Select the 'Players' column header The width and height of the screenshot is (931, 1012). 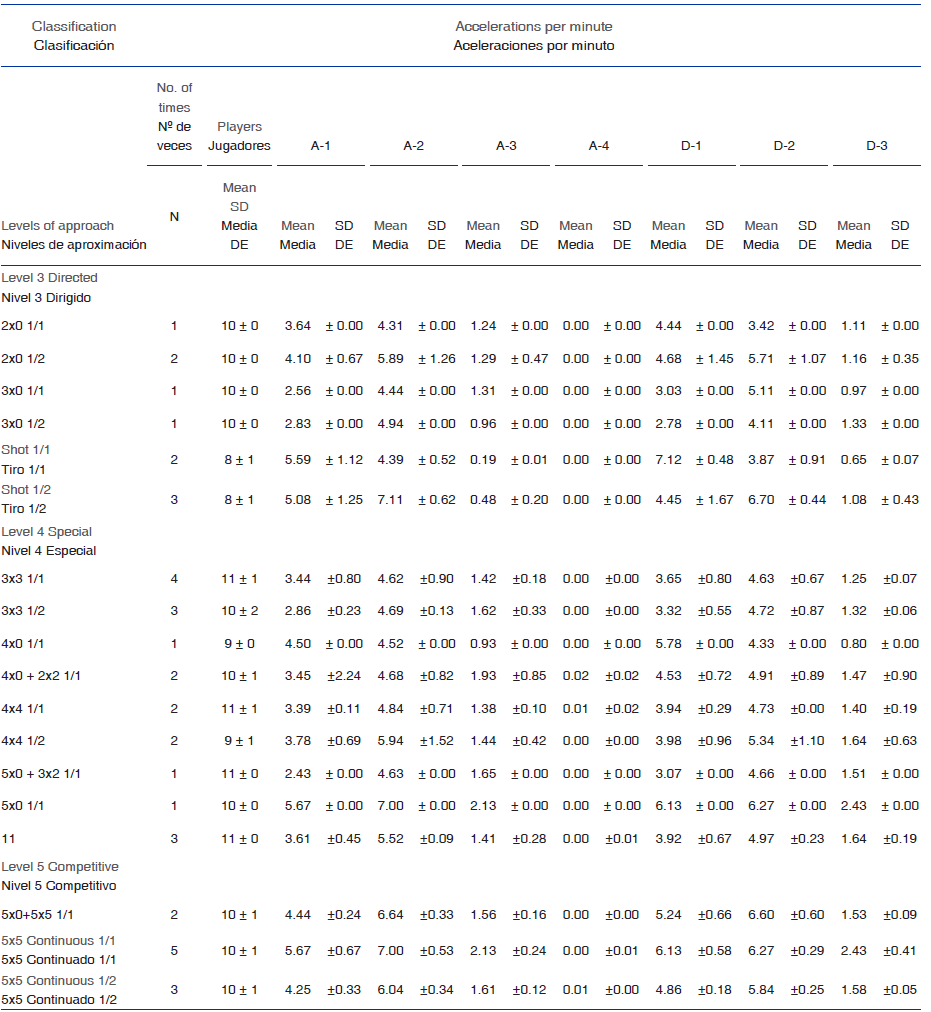239,127
